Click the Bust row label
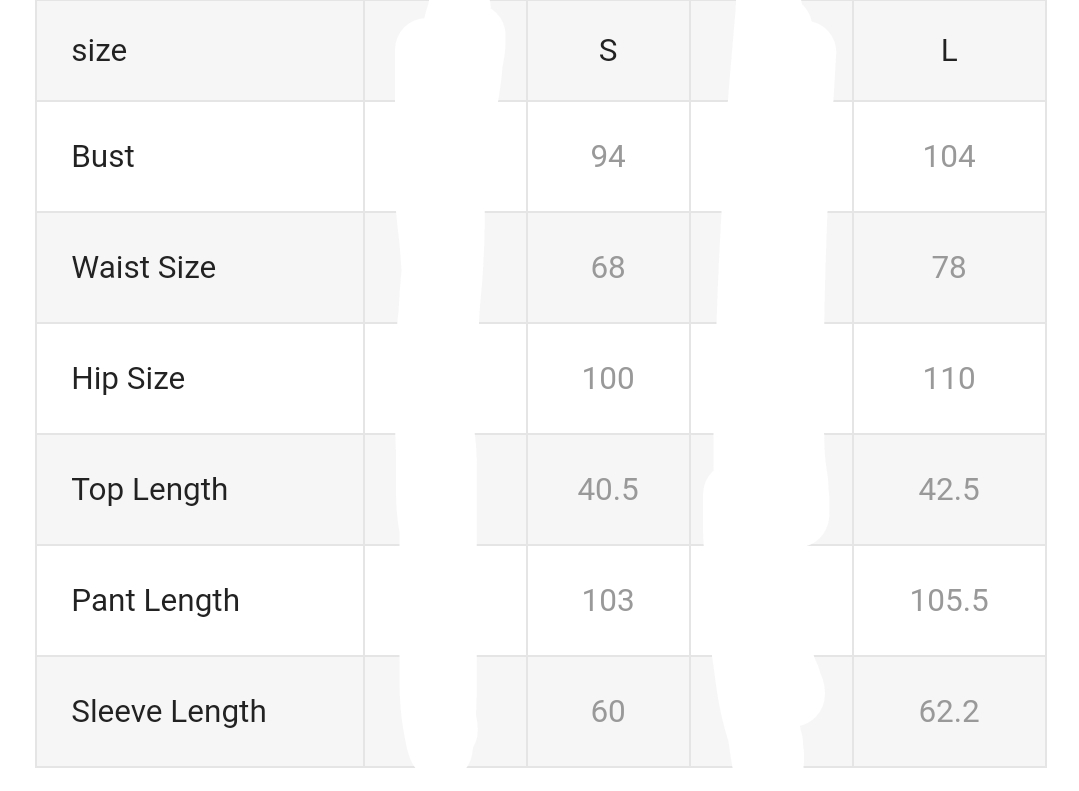The width and height of the screenshot is (1079, 791). [x=103, y=157]
